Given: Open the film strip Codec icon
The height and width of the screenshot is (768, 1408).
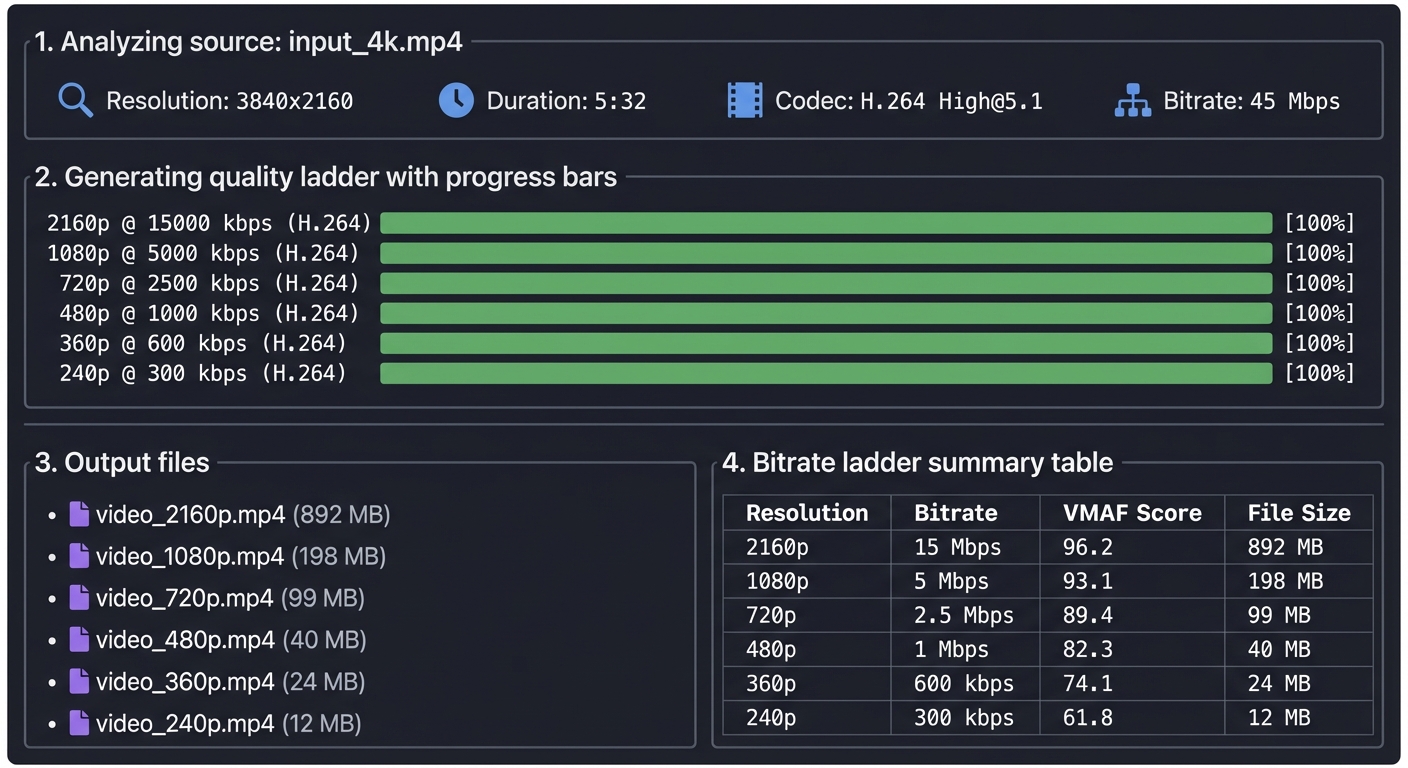Looking at the screenshot, I should coord(743,100).
